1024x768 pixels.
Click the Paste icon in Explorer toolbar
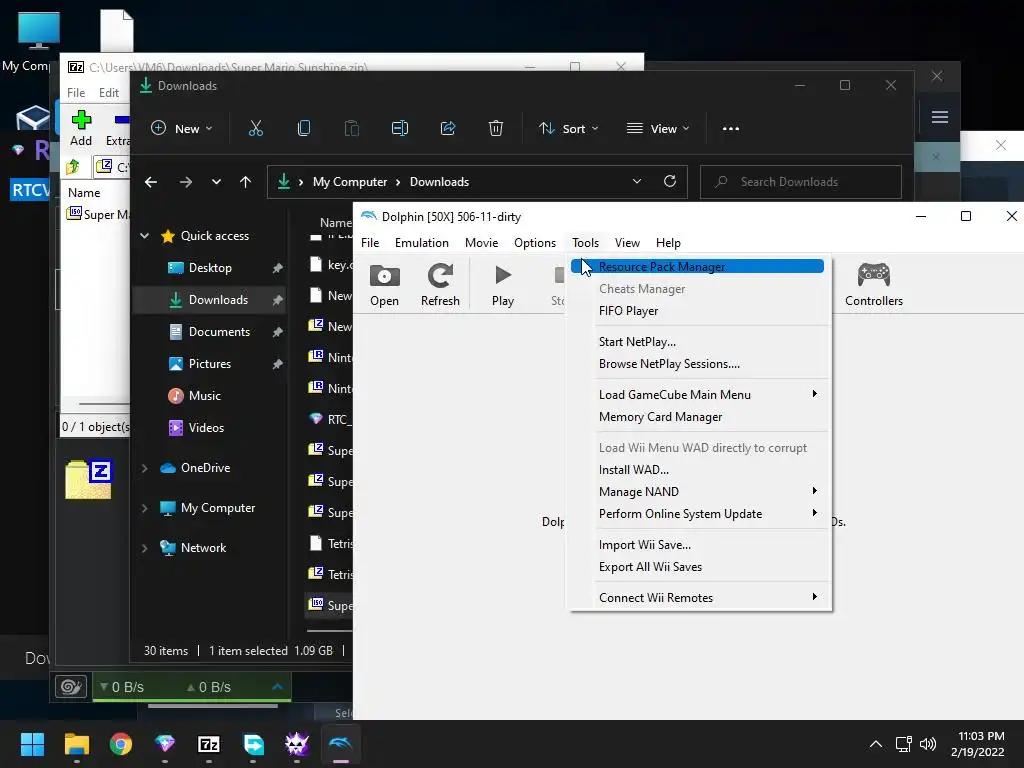tap(351, 129)
